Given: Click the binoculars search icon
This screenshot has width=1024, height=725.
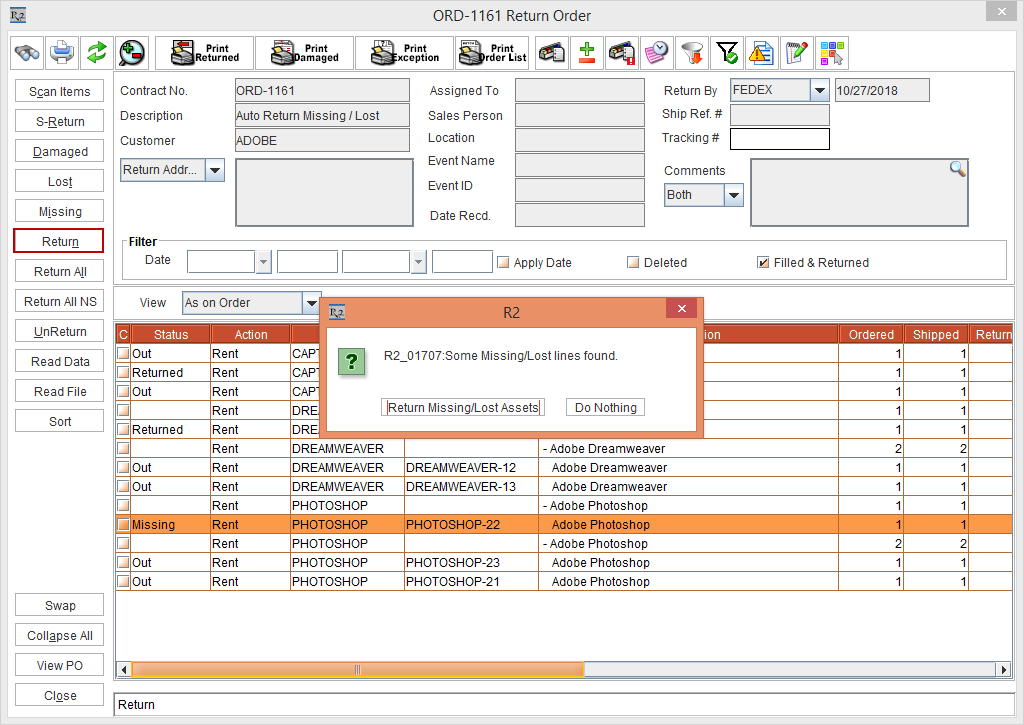Looking at the screenshot, I should [x=28, y=52].
